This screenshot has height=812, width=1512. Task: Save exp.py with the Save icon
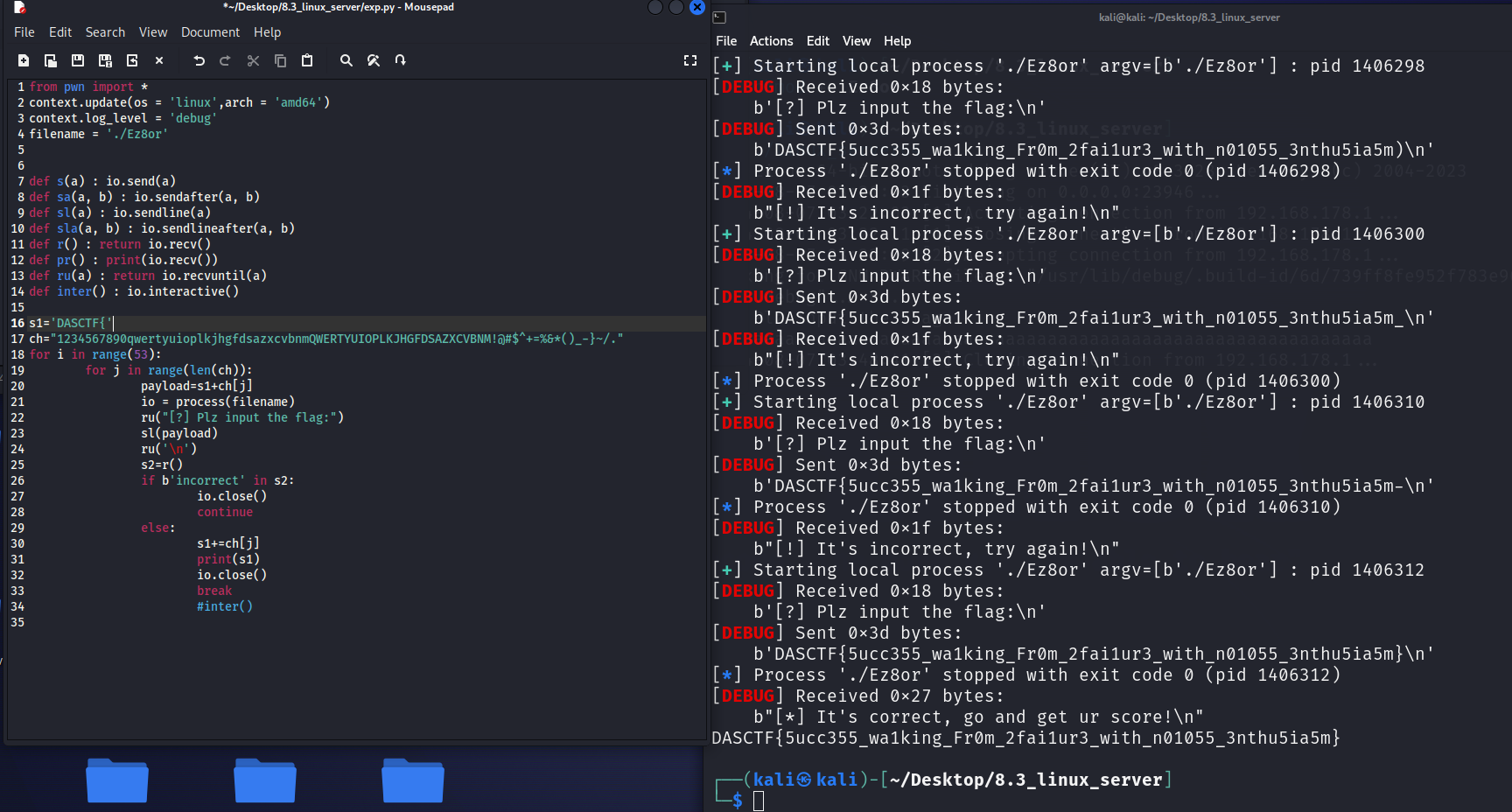[x=78, y=60]
